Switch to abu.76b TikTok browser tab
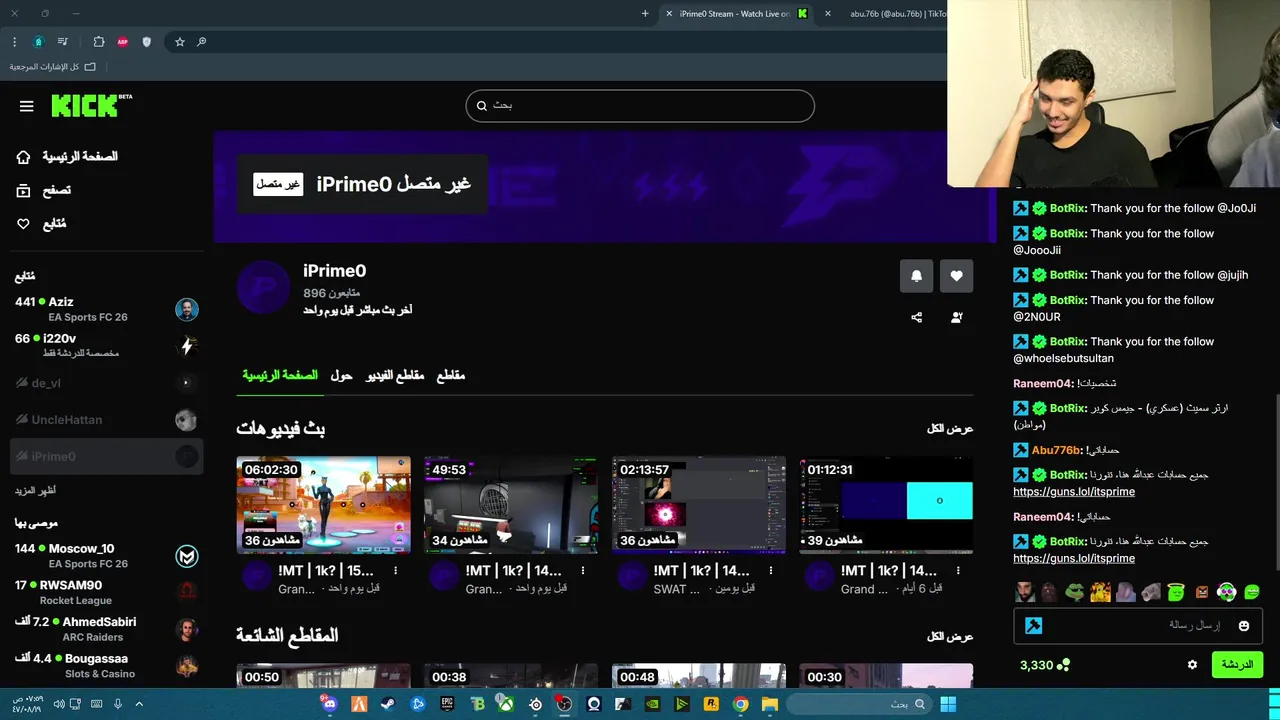 pos(890,14)
